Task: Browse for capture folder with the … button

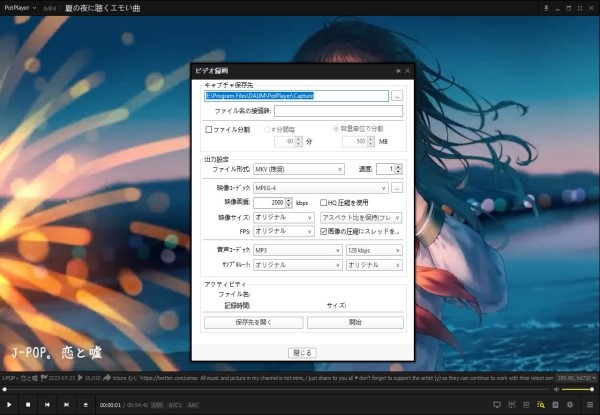Action: point(397,96)
